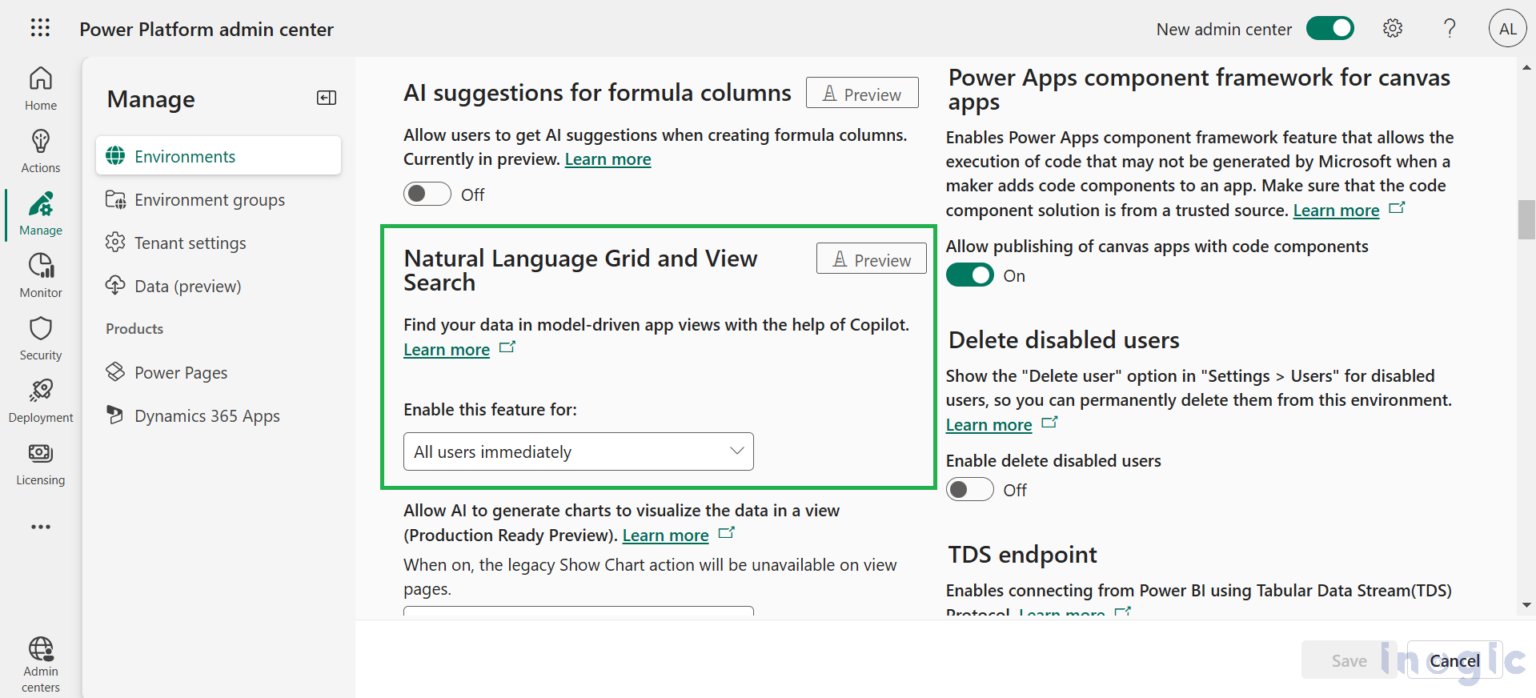Viewport: 1536px width, 698px height.
Task: Open the settings gear in the top bar
Action: [1393, 28]
